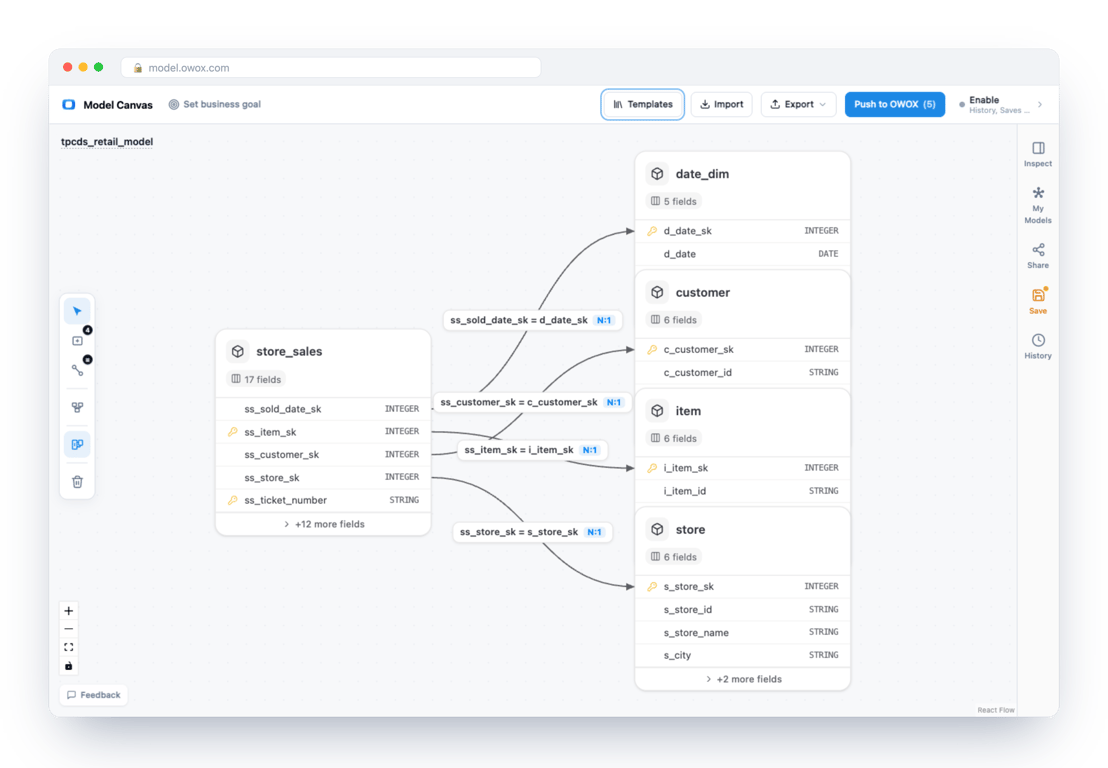Select the ss_store_sk = s_store_sk relationship label

pyautogui.click(x=532, y=532)
